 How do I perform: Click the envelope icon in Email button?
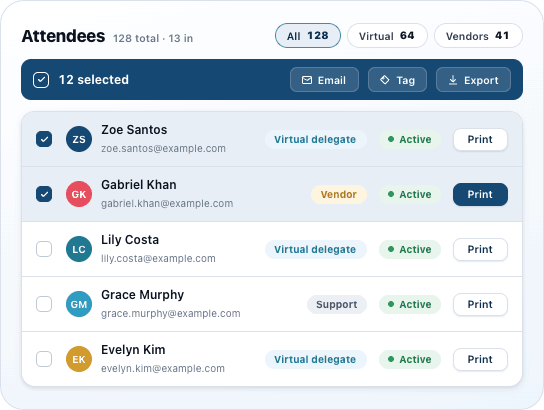(x=307, y=80)
